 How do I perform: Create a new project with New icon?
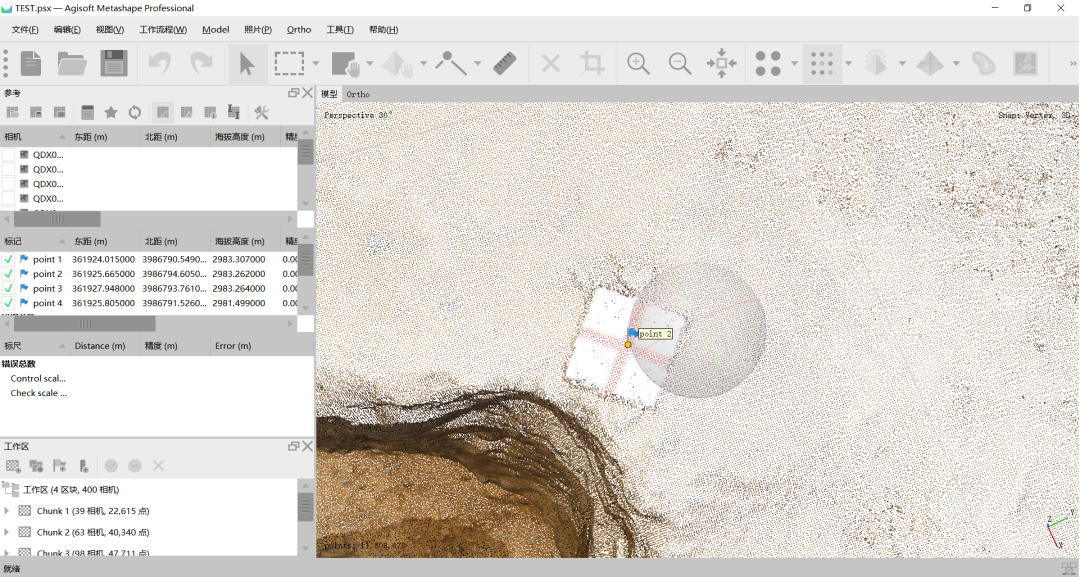[31, 63]
